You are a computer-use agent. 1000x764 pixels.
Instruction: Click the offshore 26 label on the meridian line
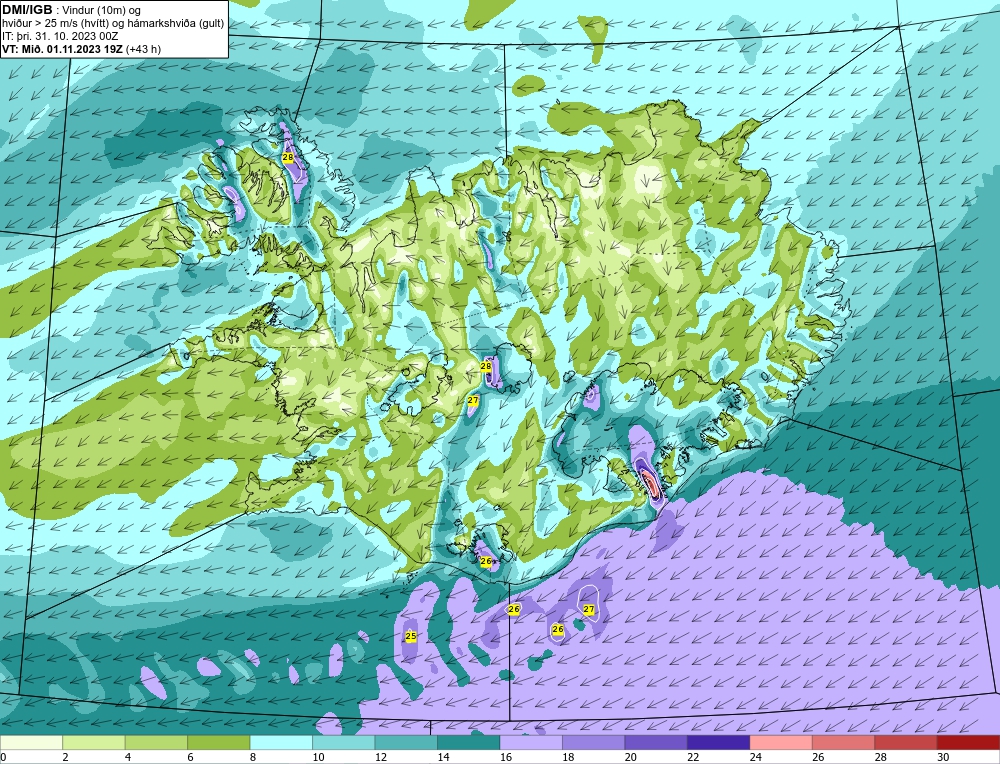tap(513, 609)
